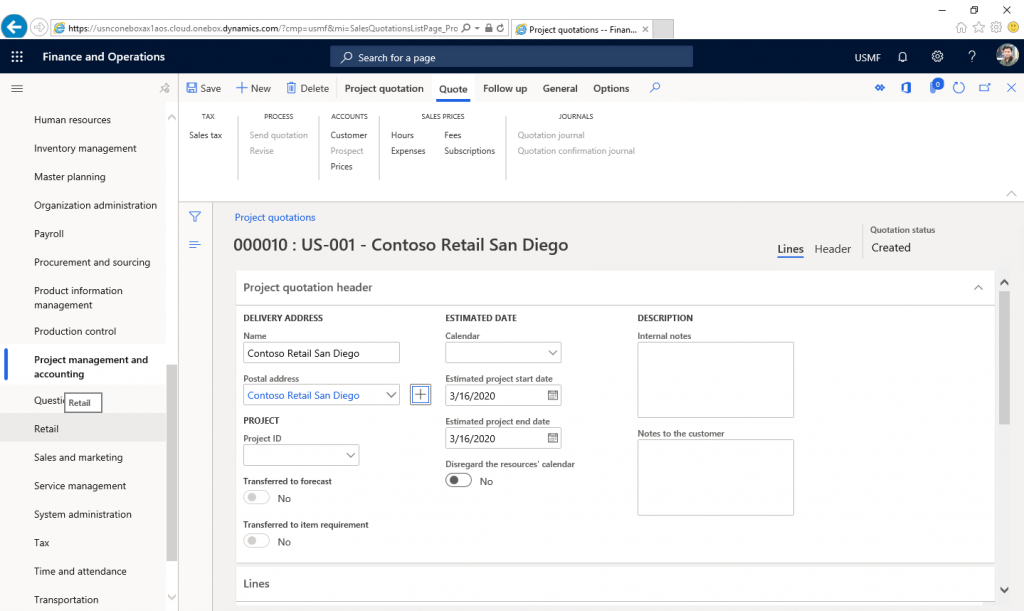Open the filter icon beside Project quotations

[195, 216]
